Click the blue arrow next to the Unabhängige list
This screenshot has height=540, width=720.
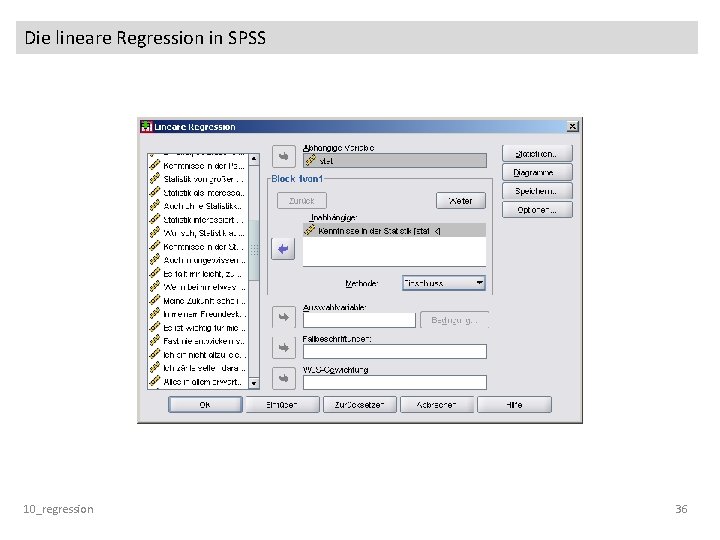click(283, 249)
